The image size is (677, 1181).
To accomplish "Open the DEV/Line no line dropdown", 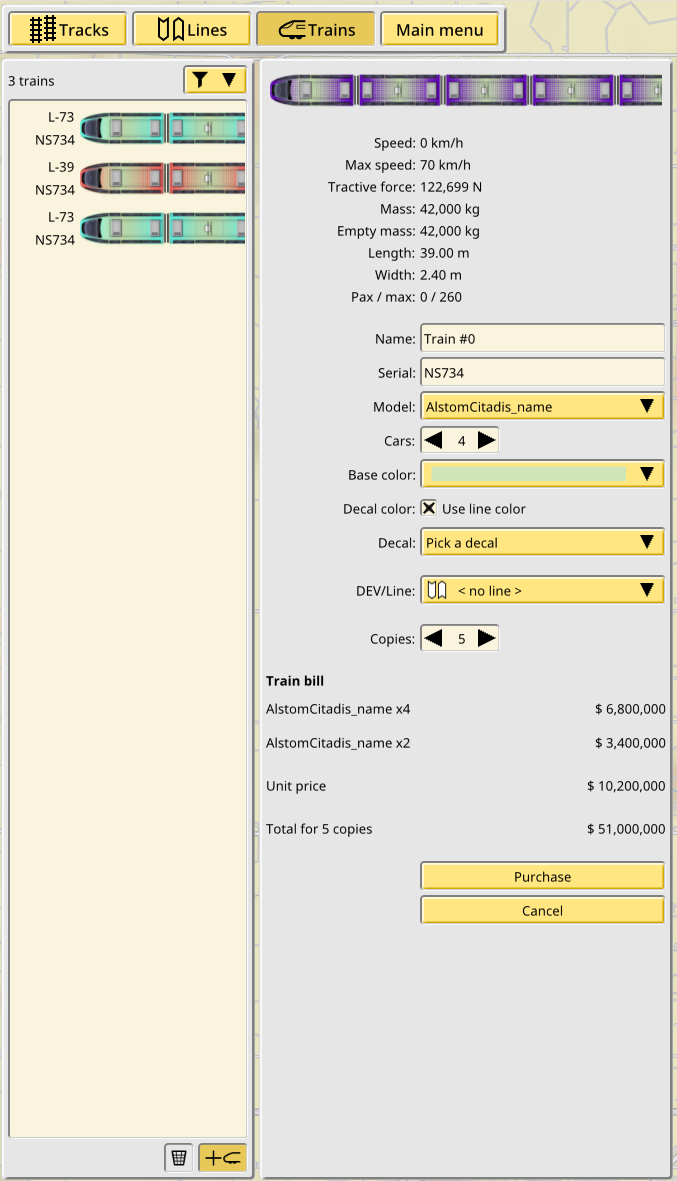I will pyautogui.click(x=542, y=590).
